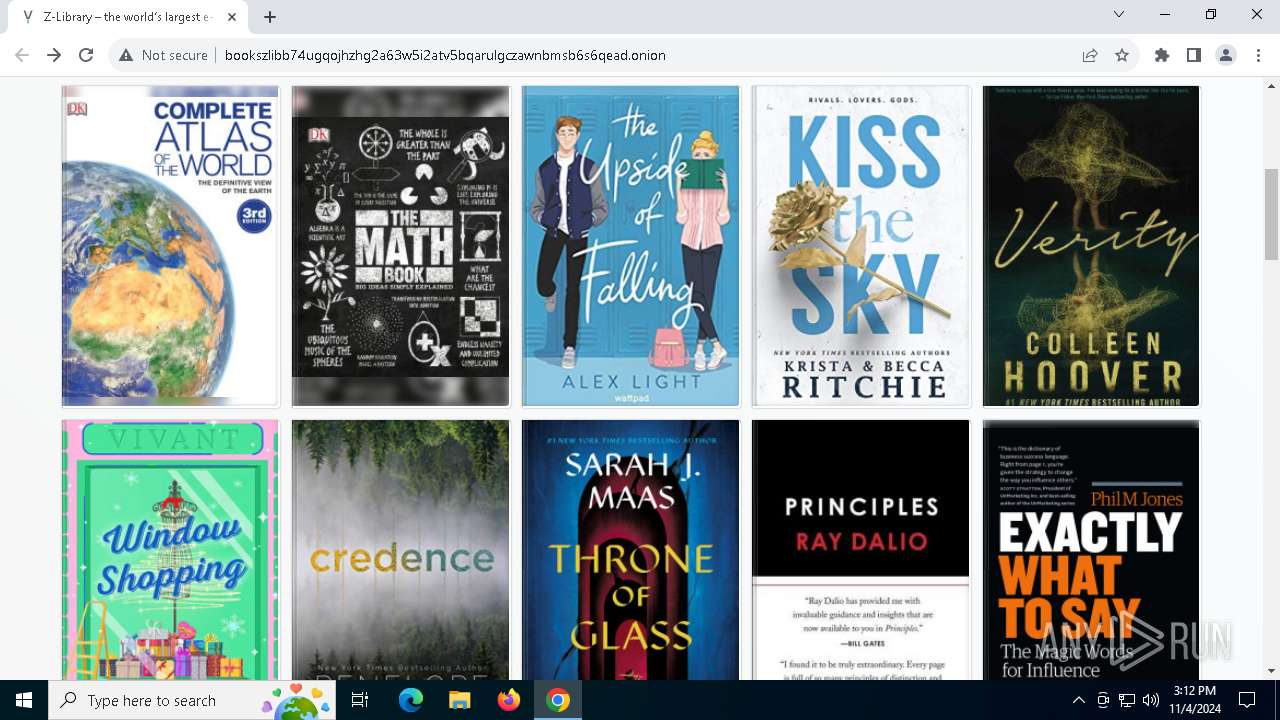Open the Verity by Colleen Hoover cover
This screenshot has width=1280, height=720.
click(1091, 246)
